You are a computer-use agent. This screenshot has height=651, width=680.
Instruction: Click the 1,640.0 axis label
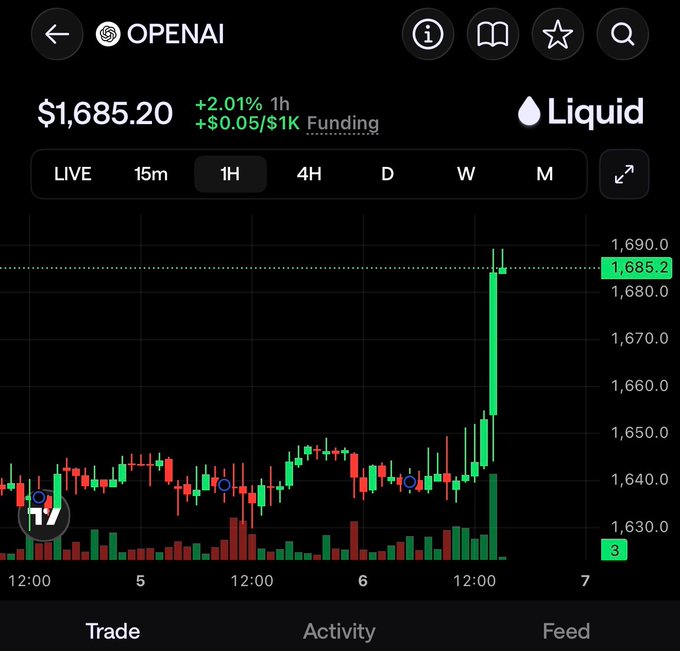(x=640, y=480)
